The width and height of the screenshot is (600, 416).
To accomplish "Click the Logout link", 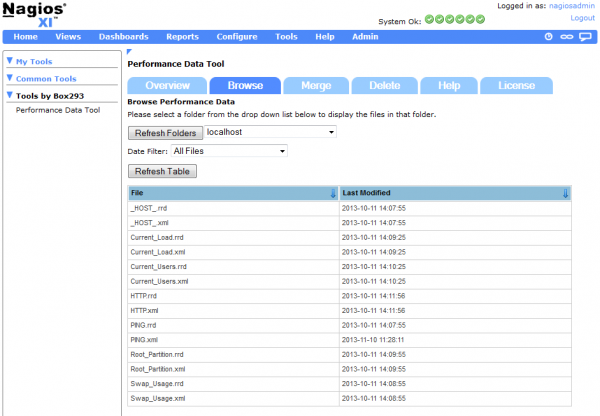I will pos(582,18).
